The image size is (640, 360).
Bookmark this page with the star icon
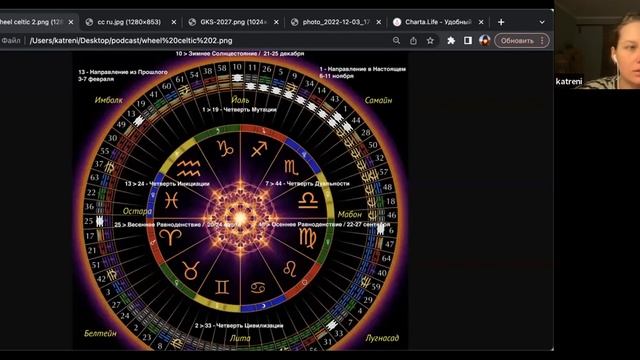[430, 40]
